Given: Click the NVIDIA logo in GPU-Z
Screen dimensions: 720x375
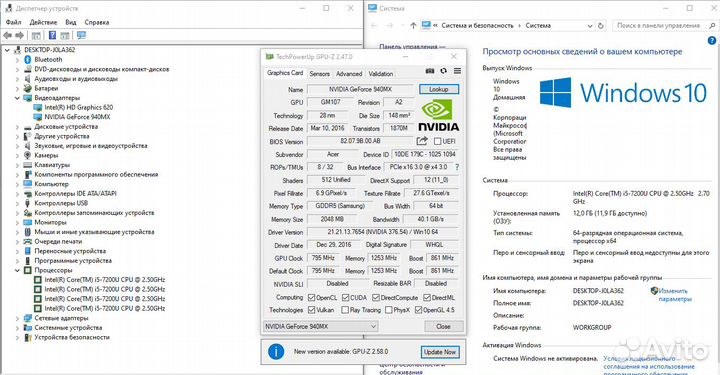Looking at the screenshot, I should [x=439, y=116].
